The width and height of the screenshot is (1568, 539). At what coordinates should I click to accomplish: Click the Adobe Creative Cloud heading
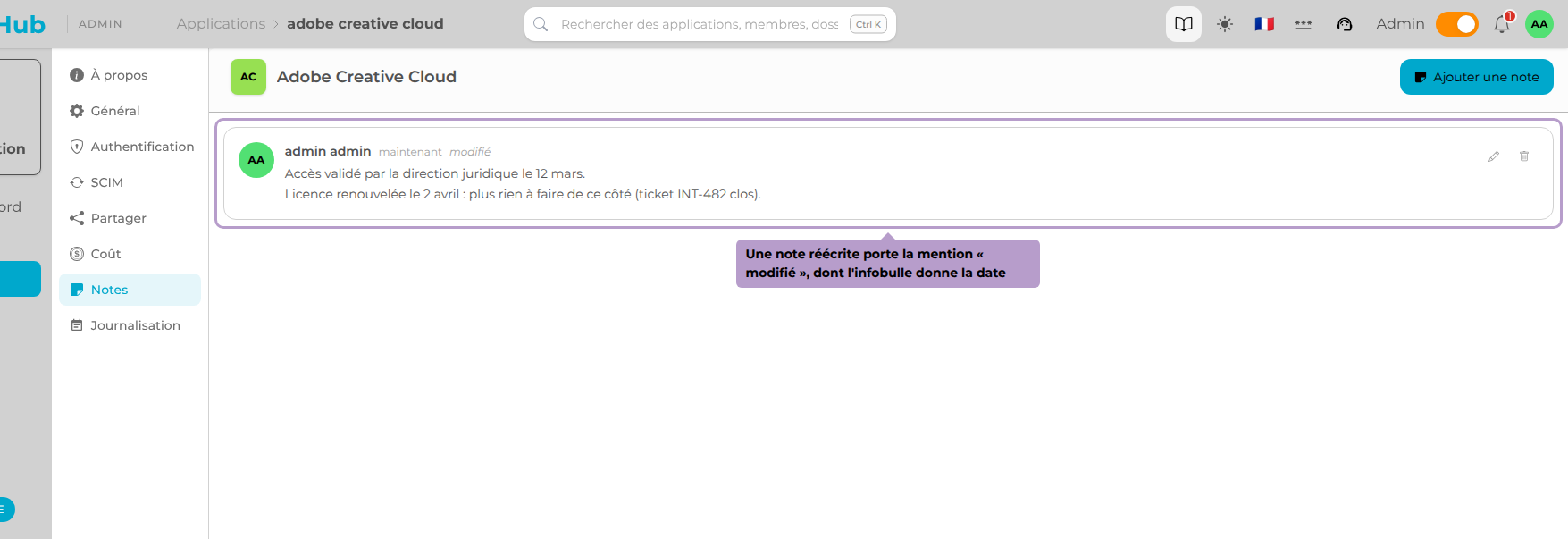(x=366, y=77)
